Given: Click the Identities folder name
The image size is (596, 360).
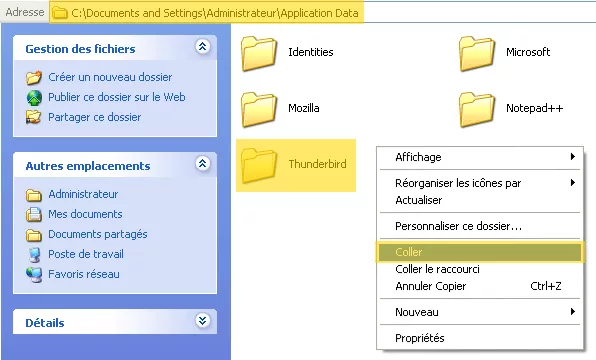Looking at the screenshot, I should [x=311, y=52].
